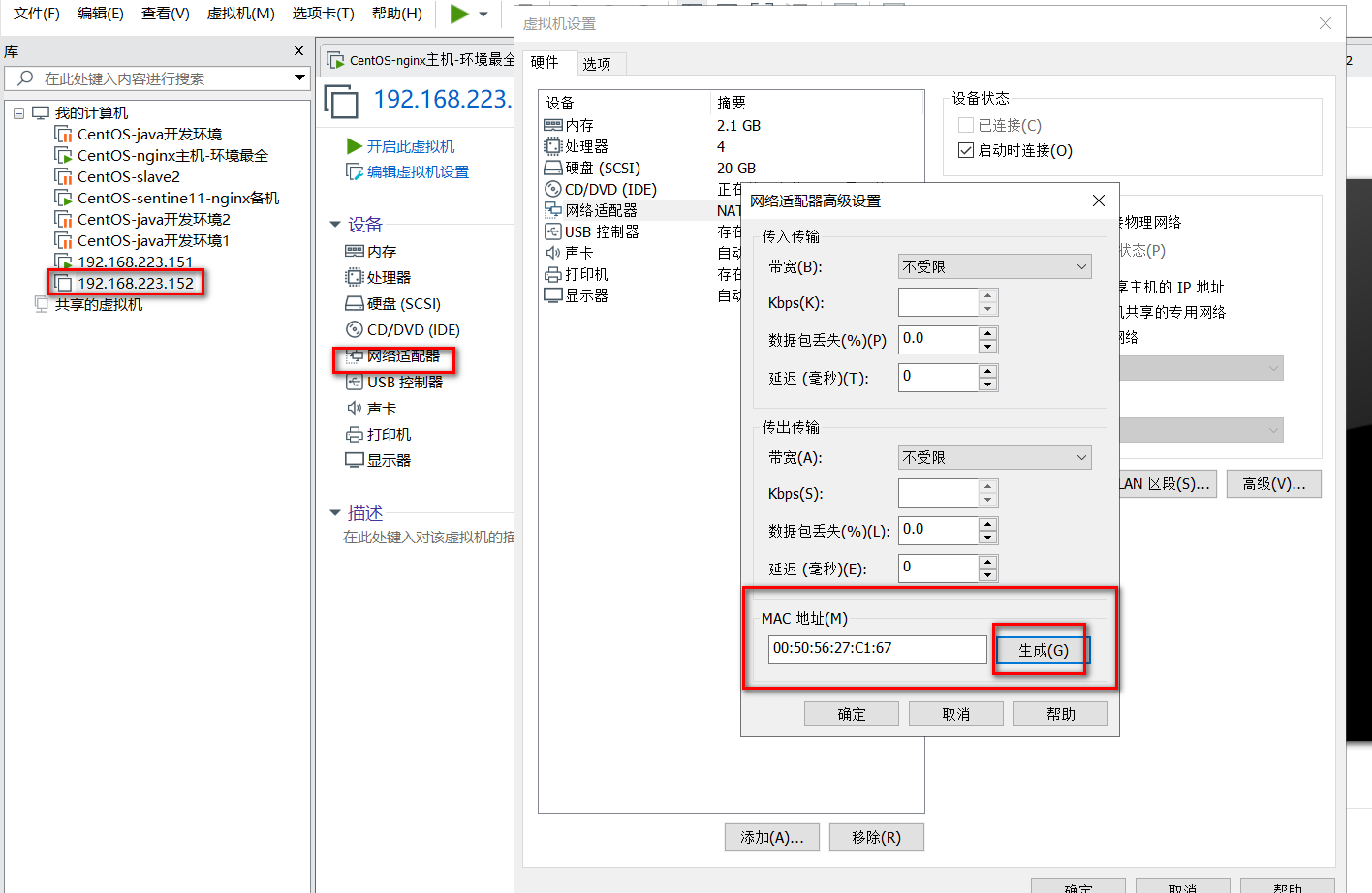Image resolution: width=1372 pixels, height=893 pixels.
Task: Decrease outgoing latency value with down arrow
Action: pyautogui.click(x=987, y=575)
